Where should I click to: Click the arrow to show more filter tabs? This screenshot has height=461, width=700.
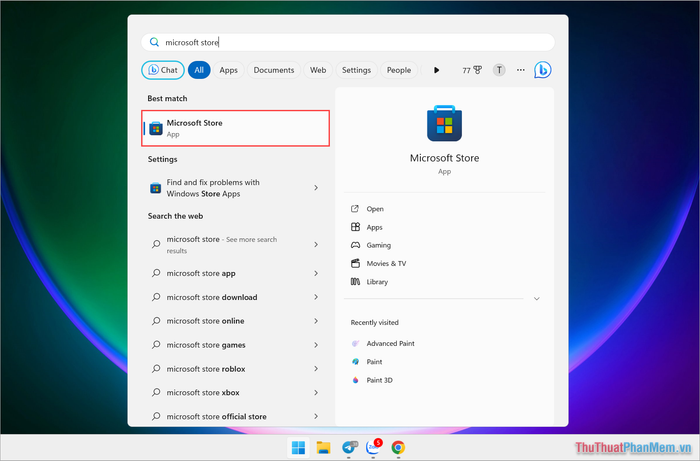[436, 70]
